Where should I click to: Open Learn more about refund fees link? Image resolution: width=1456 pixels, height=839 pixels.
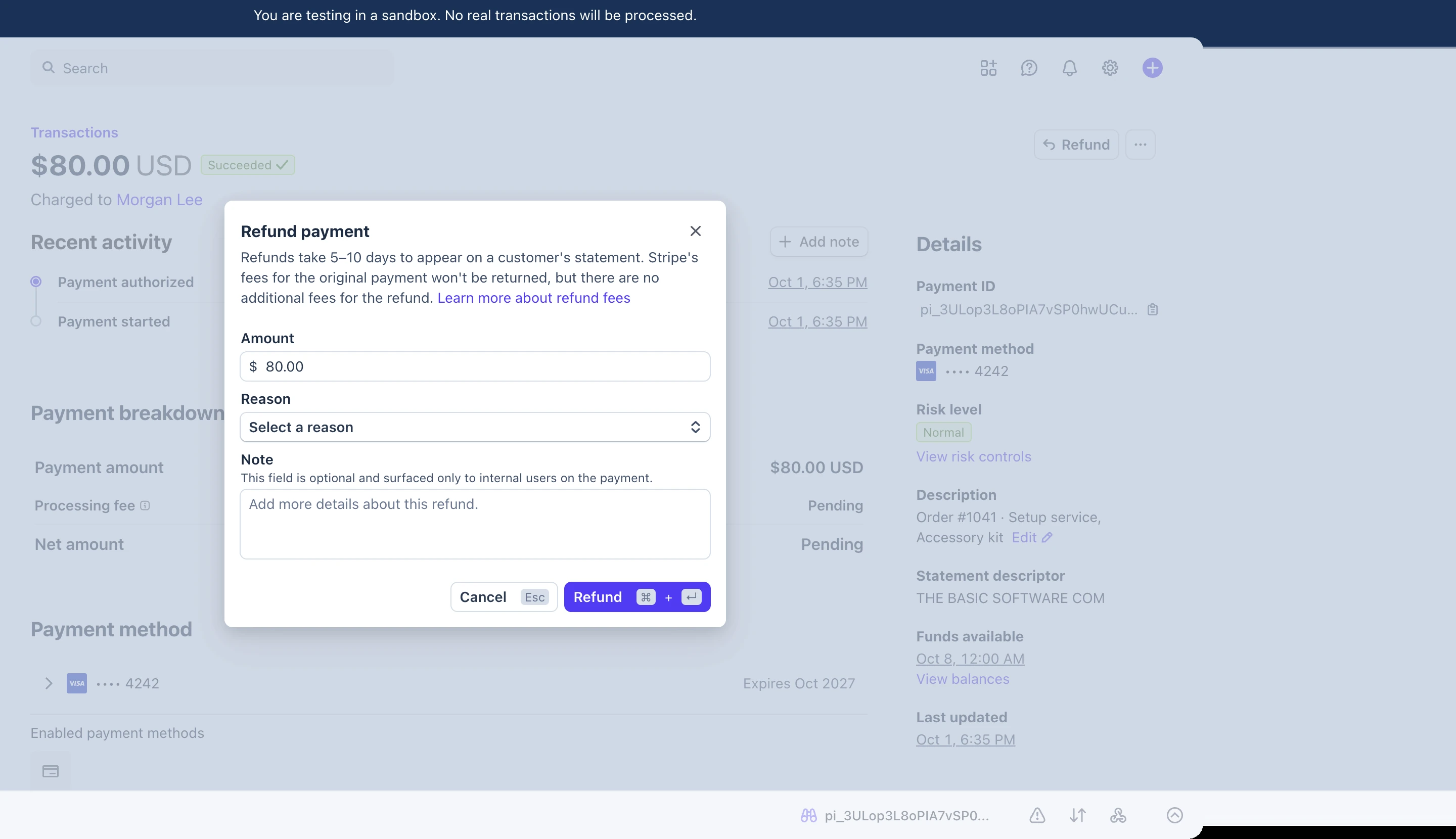point(533,298)
